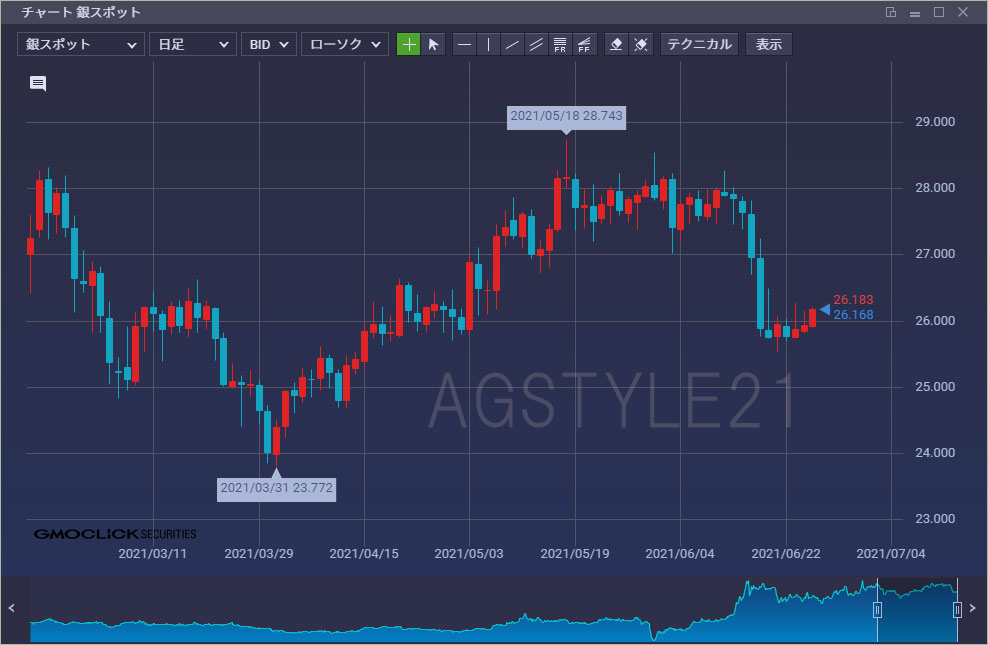This screenshot has width=988, height=645.
Task: Select the vertical line drawing tool
Action: pos(488,44)
